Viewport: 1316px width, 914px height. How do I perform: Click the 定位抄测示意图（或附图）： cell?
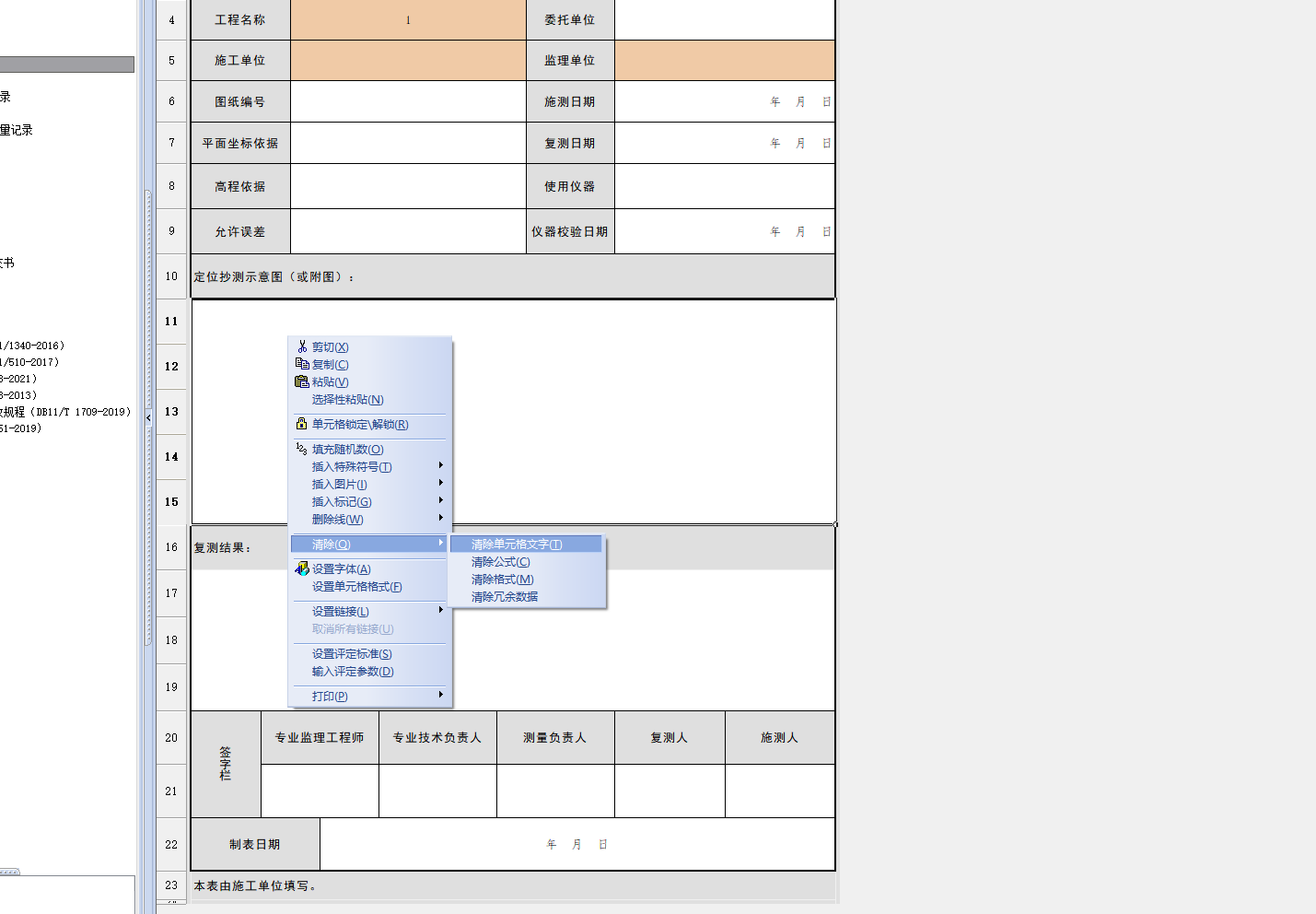point(513,276)
